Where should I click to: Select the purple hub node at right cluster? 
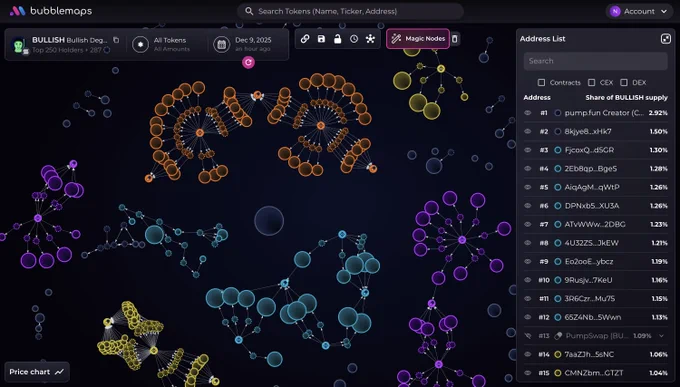coord(462,239)
